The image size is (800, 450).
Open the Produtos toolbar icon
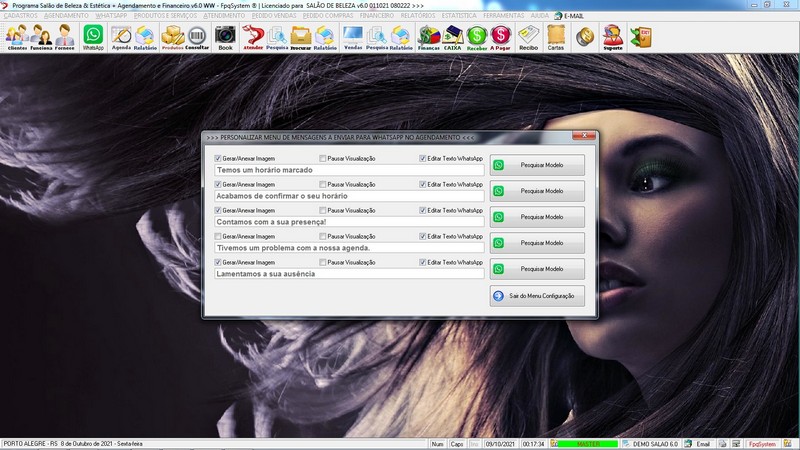(x=172, y=37)
